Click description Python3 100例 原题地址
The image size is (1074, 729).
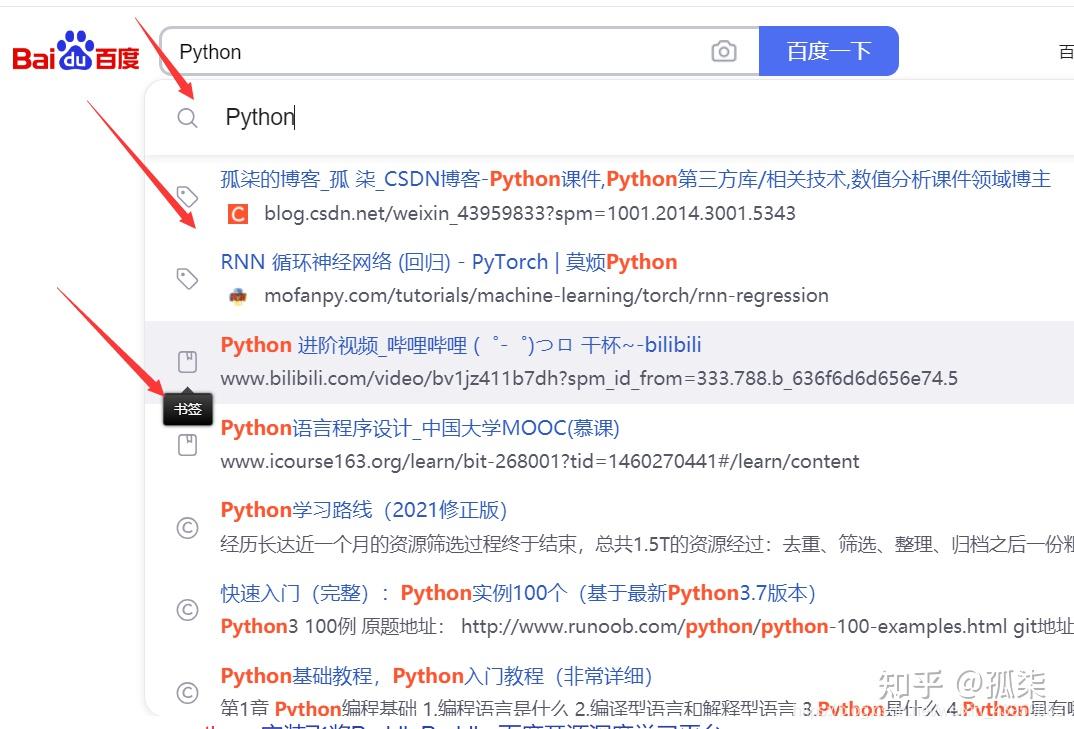pos(647,627)
